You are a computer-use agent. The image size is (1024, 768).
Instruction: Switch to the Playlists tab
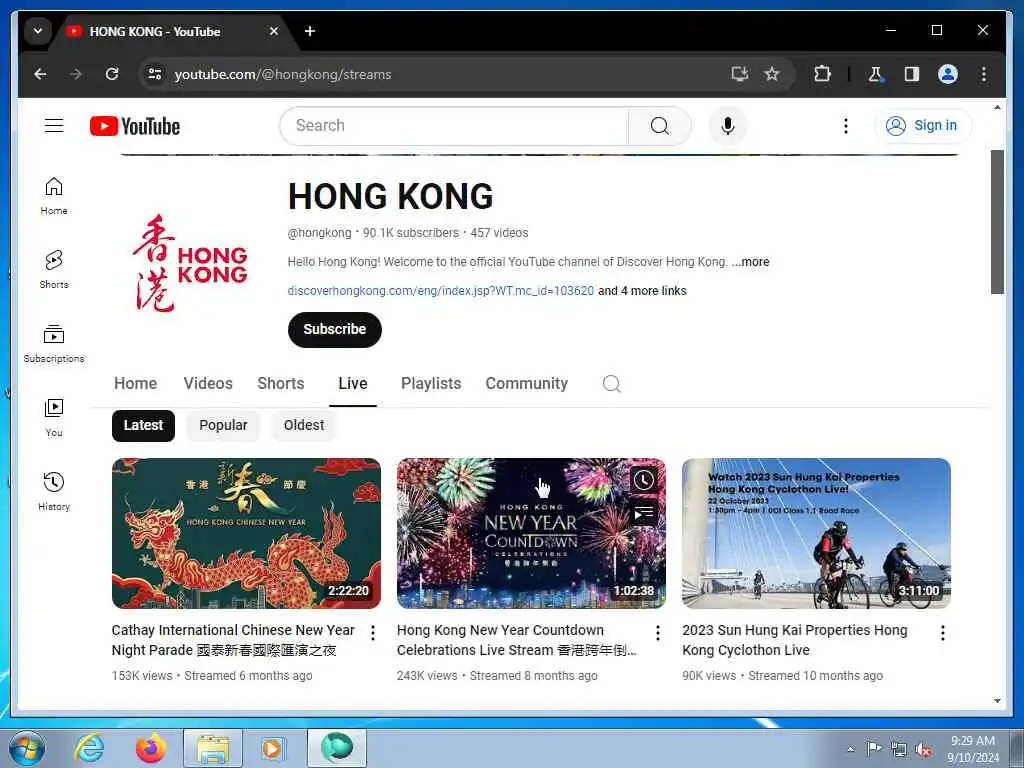(x=431, y=383)
